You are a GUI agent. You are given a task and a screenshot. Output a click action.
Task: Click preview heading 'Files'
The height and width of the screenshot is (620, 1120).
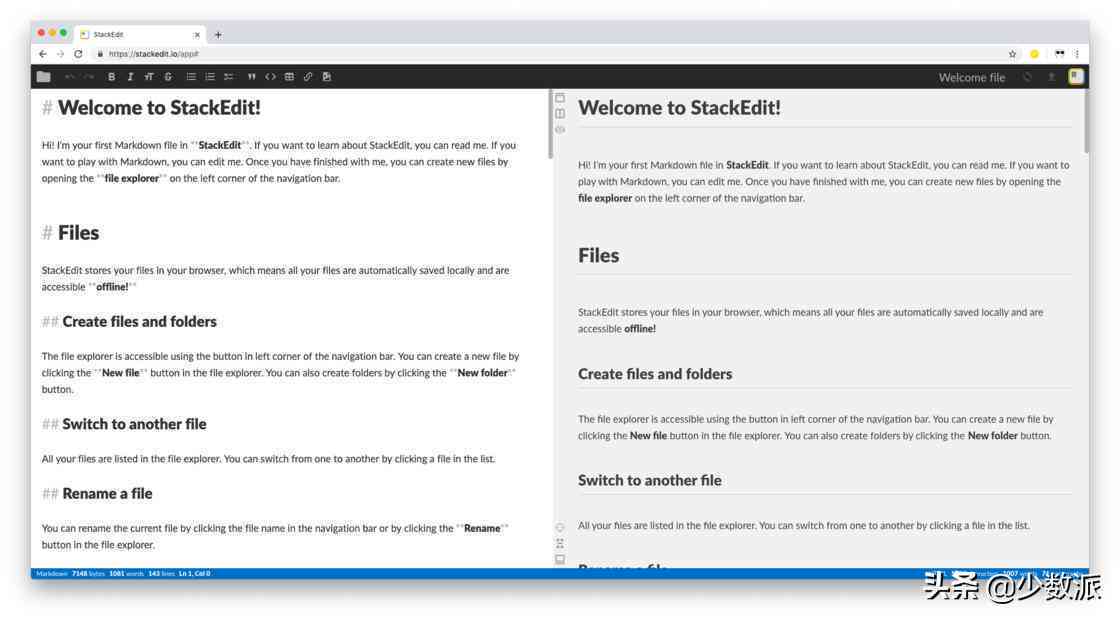click(x=599, y=256)
